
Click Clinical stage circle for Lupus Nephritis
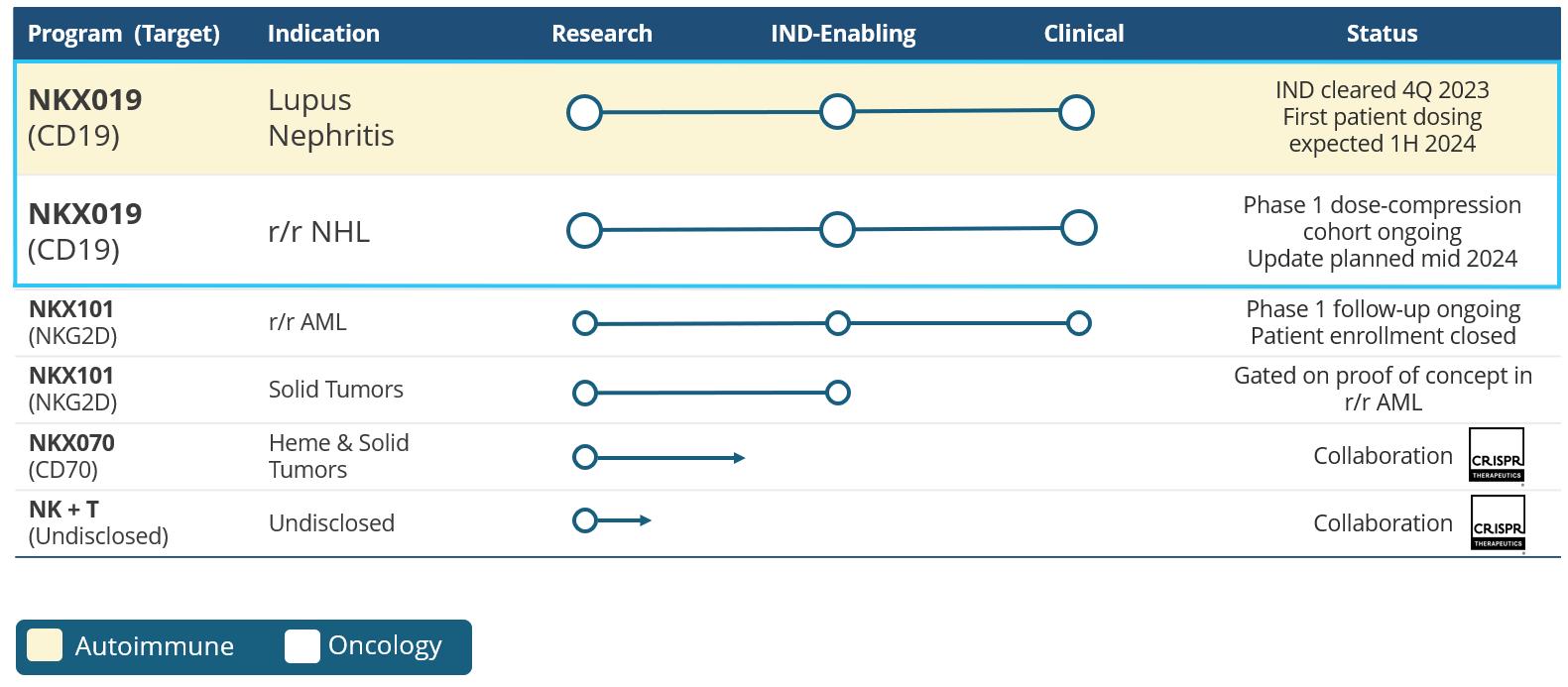(x=1076, y=112)
